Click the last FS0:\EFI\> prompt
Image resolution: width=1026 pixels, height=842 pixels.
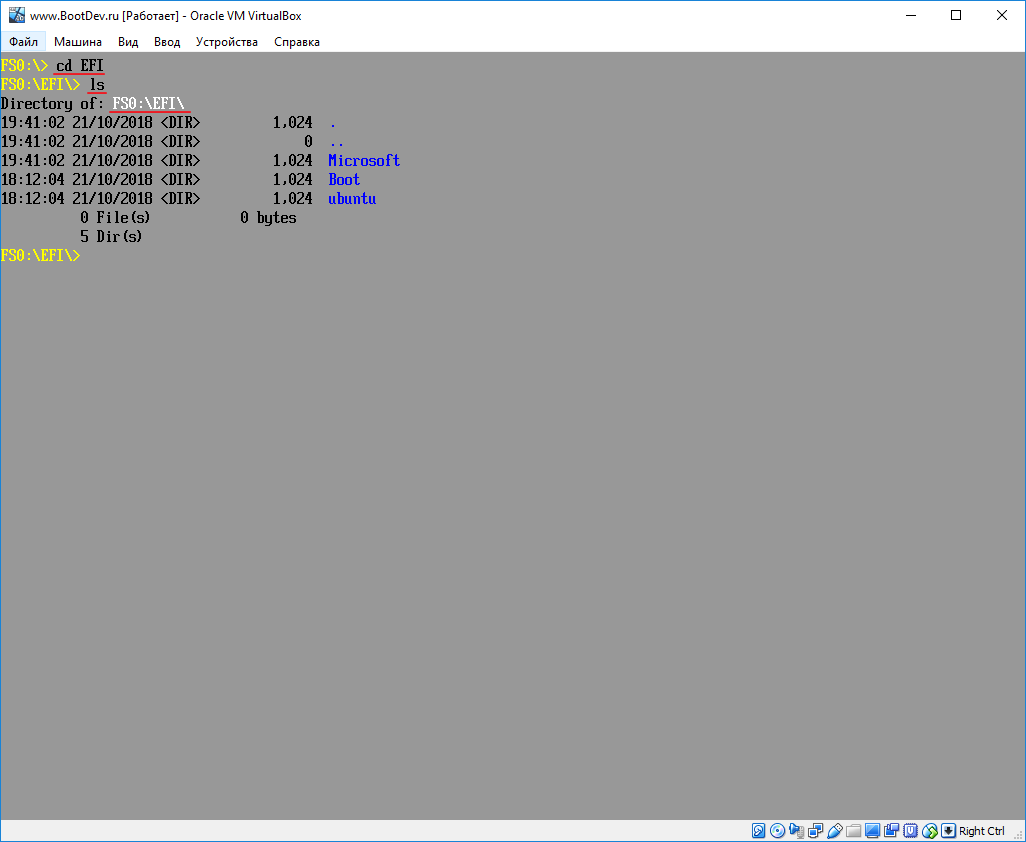41,256
